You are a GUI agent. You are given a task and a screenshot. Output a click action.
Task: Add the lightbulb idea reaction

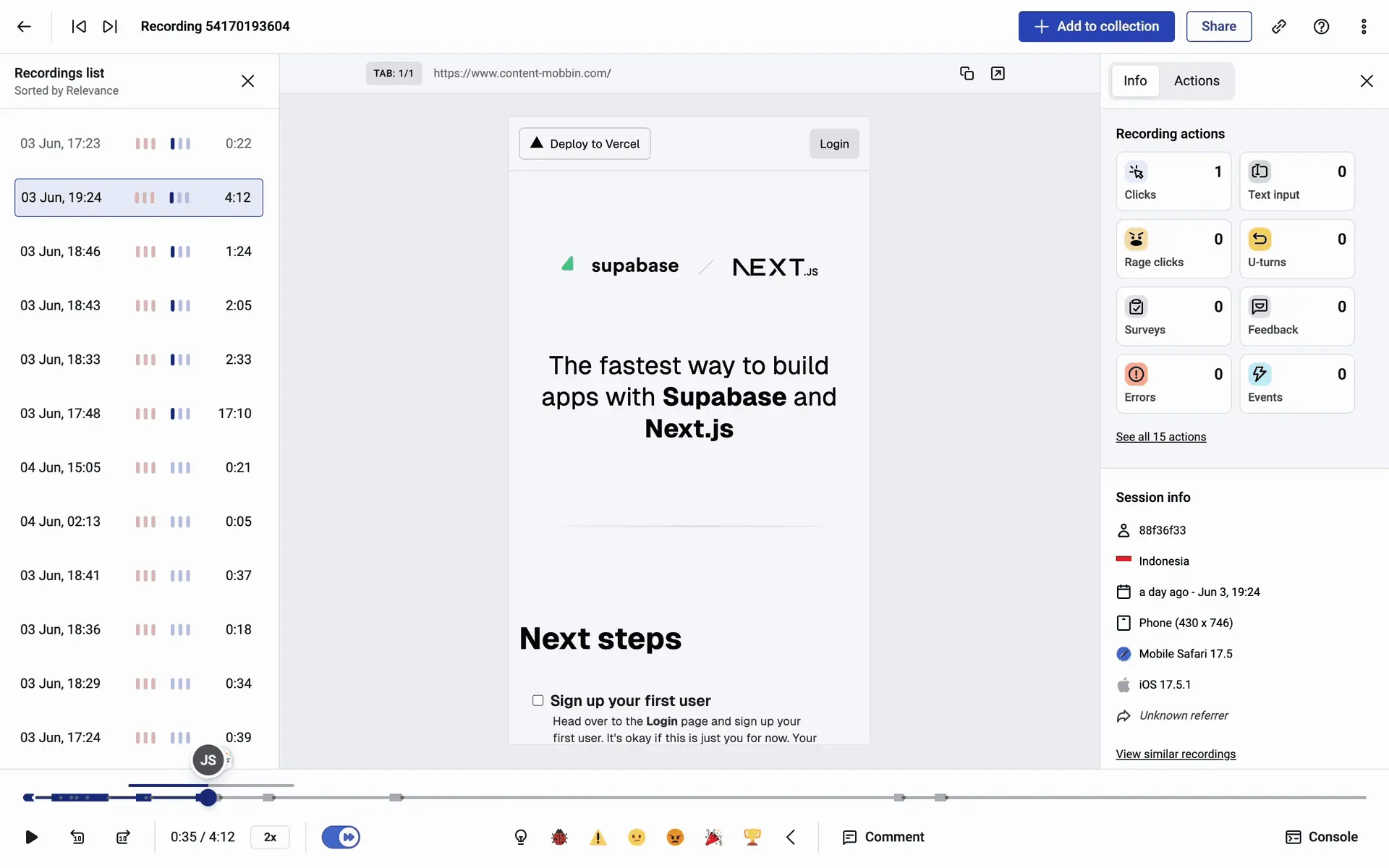[x=521, y=837]
